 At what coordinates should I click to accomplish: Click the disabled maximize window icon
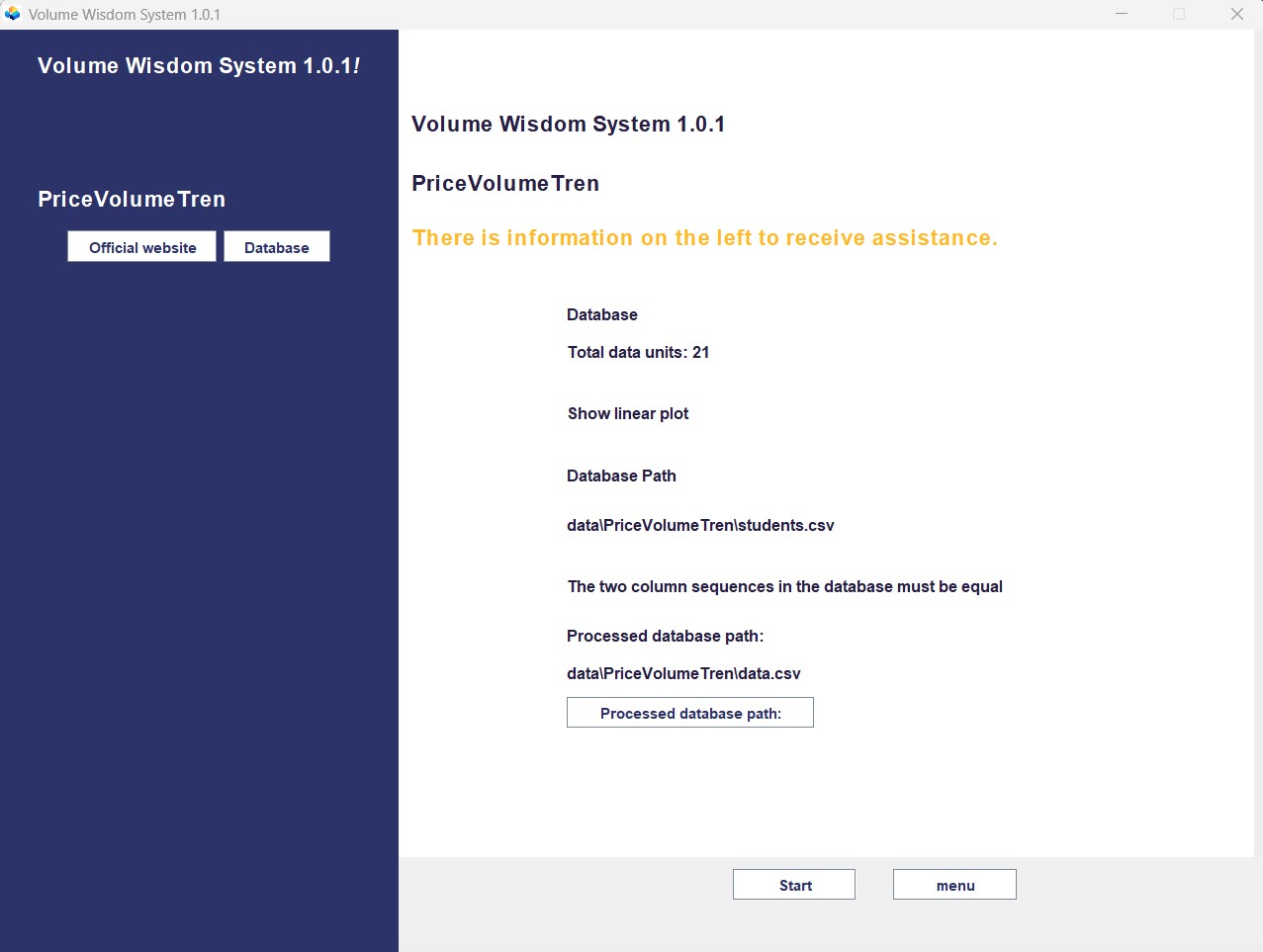click(x=1179, y=14)
